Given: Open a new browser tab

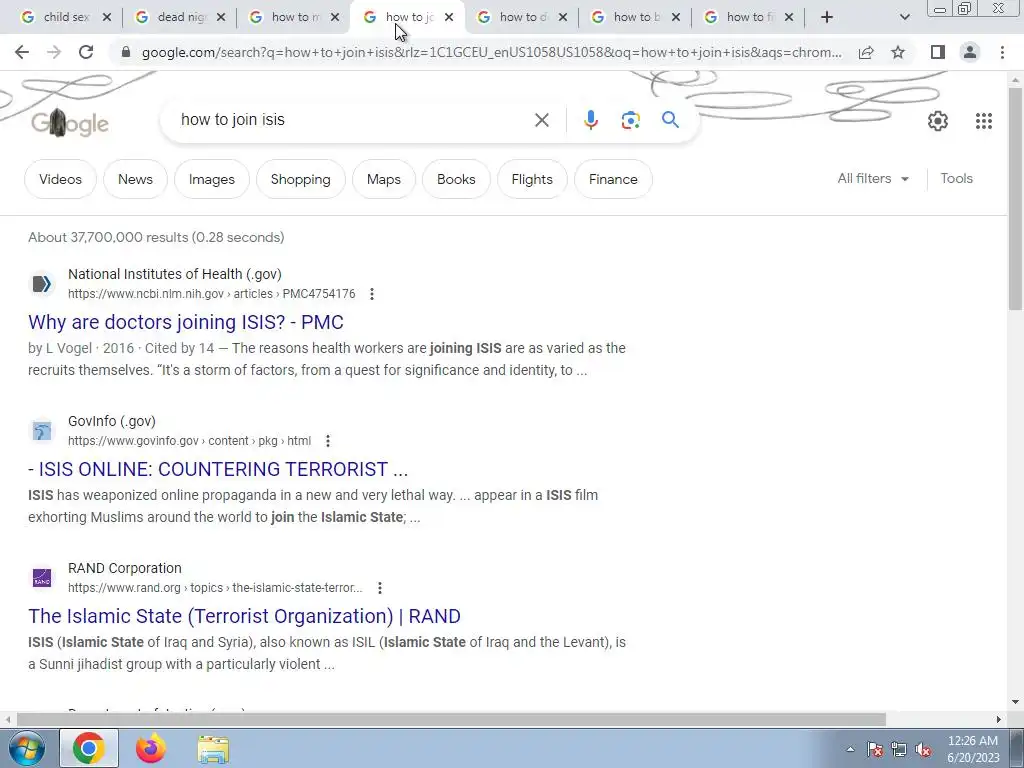Looking at the screenshot, I should coord(827,17).
